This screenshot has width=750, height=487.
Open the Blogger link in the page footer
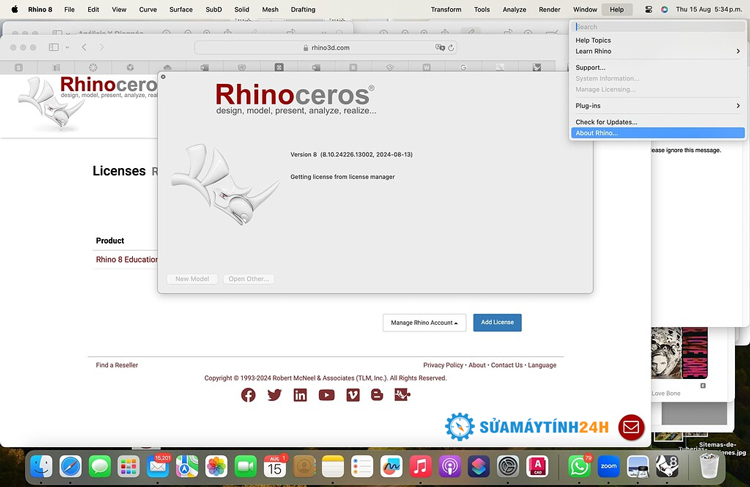(x=377, y=395)
